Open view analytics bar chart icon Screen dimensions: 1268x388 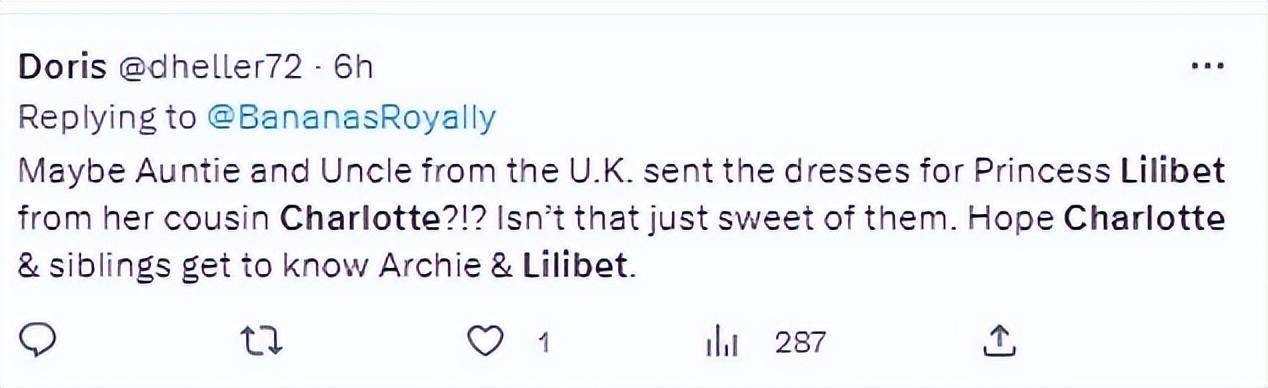(722, 343)
